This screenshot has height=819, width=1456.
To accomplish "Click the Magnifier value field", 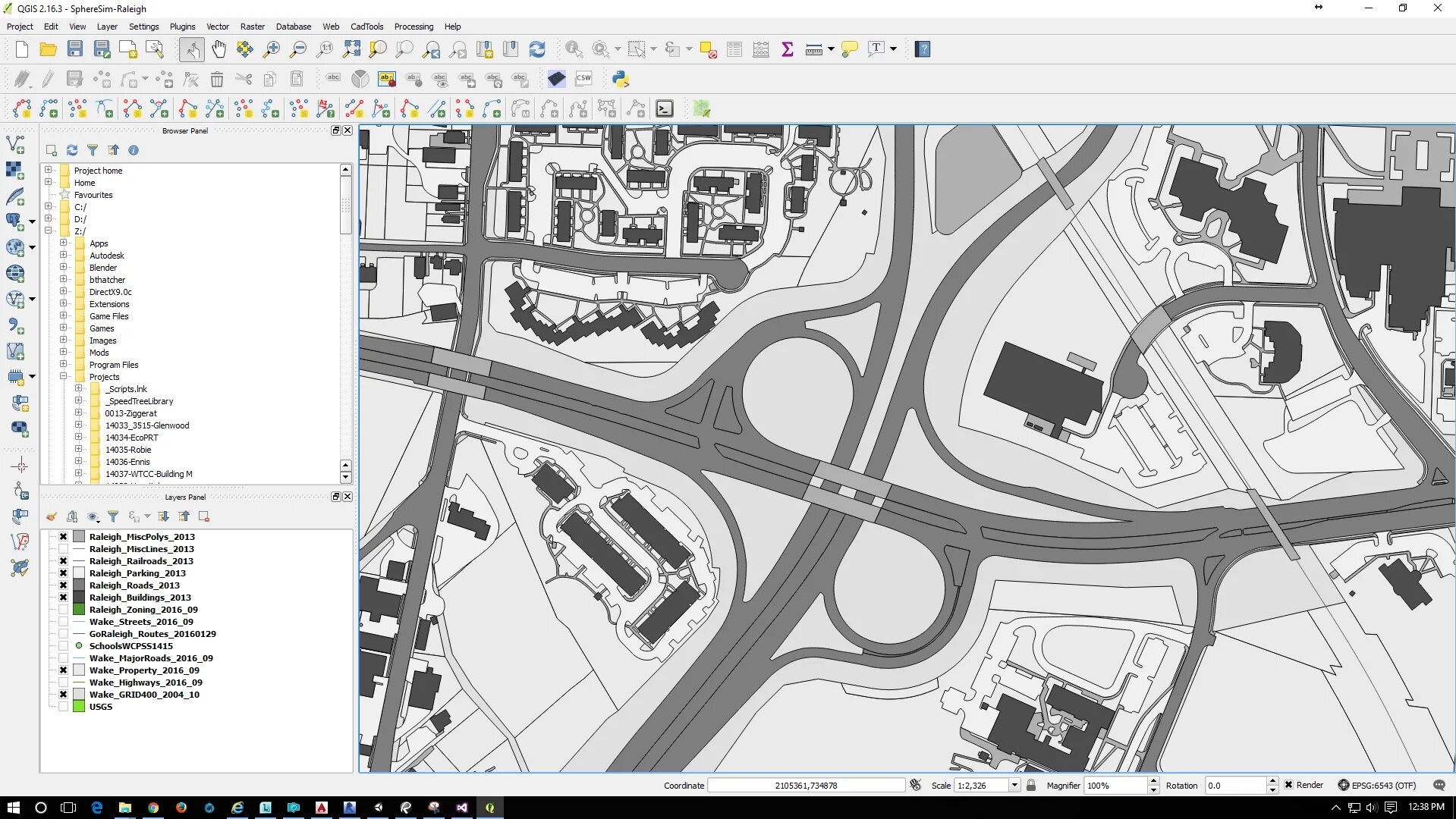I will (1115, 785).
